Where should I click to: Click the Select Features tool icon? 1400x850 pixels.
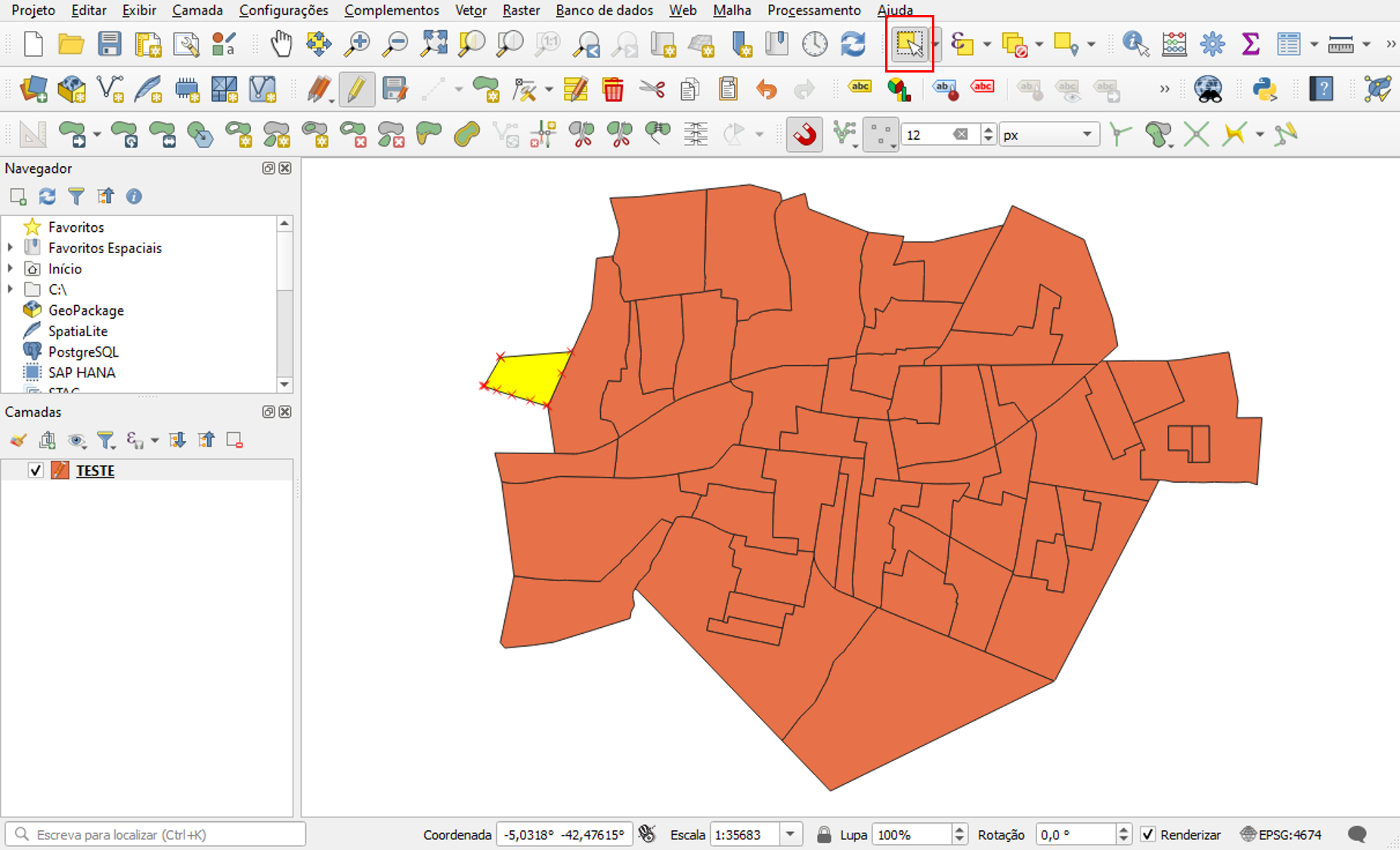[x=909, y=45]
